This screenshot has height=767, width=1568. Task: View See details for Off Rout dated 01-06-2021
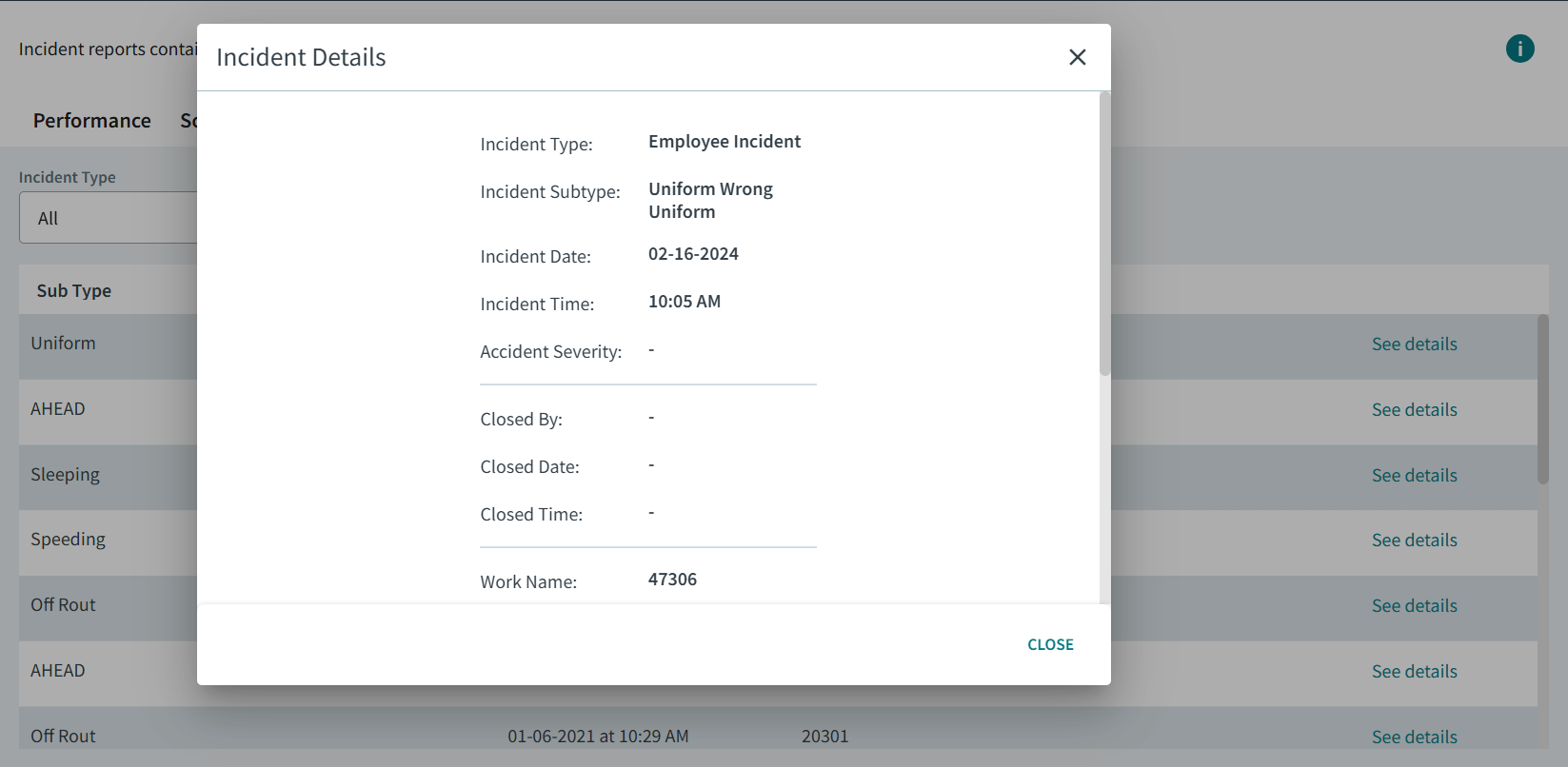[x=1414, y=737]
